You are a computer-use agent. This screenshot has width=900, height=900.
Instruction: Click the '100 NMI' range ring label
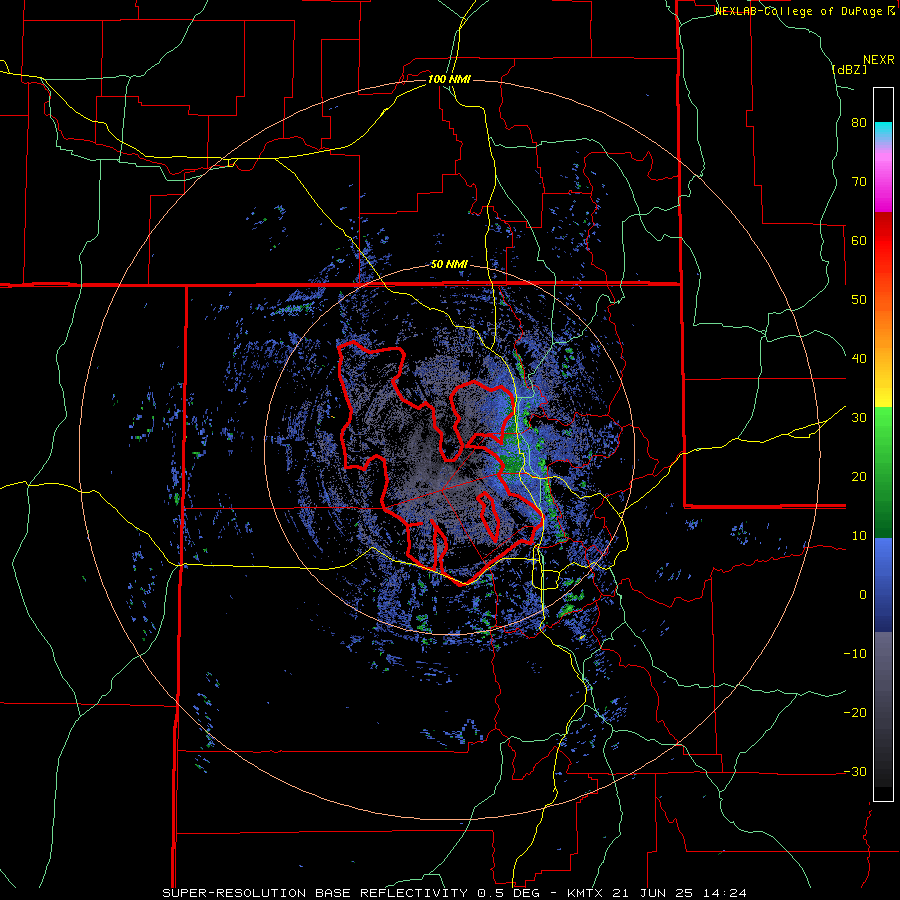[x=449, y=79]
